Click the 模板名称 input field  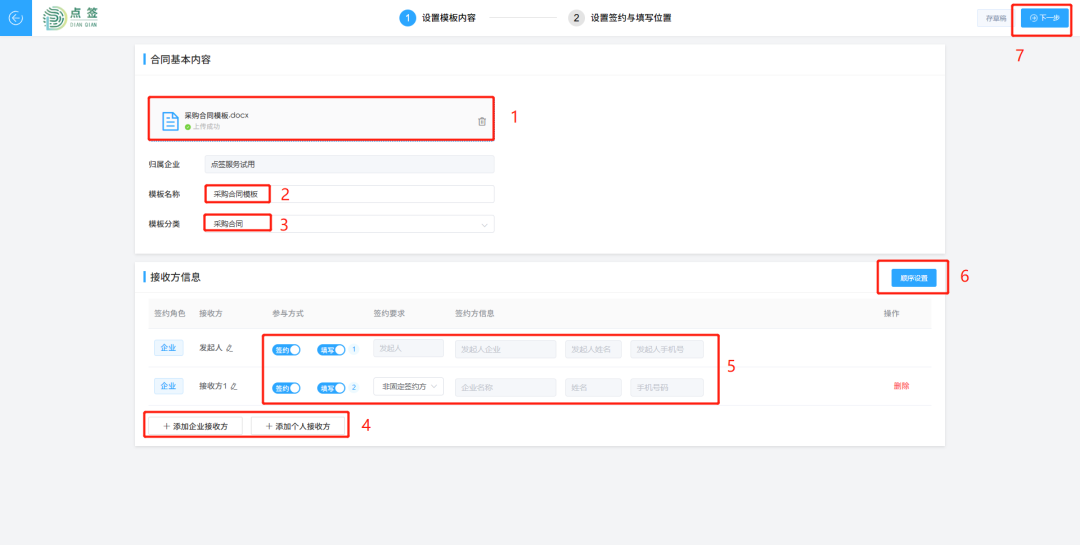coord(348,194)
